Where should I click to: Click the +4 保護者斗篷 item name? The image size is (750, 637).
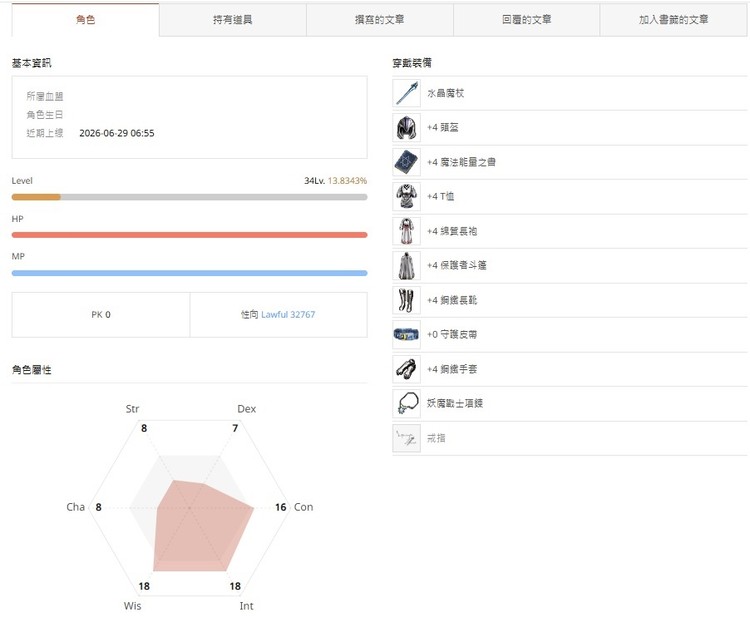point(456,265)
